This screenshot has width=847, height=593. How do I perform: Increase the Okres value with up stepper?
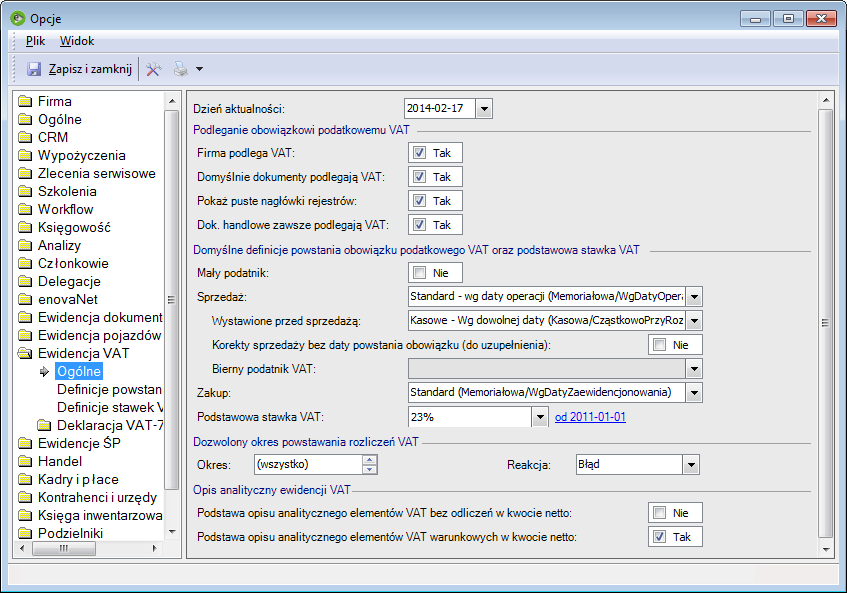click(369, 460)
